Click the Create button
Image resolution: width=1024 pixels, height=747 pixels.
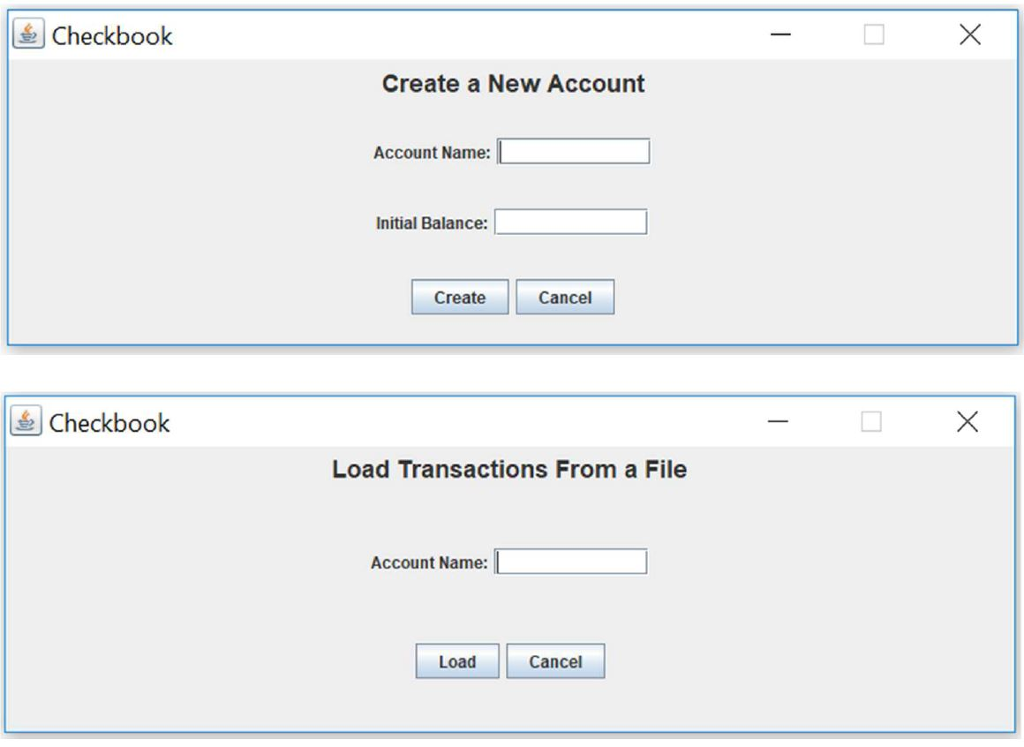460,297
